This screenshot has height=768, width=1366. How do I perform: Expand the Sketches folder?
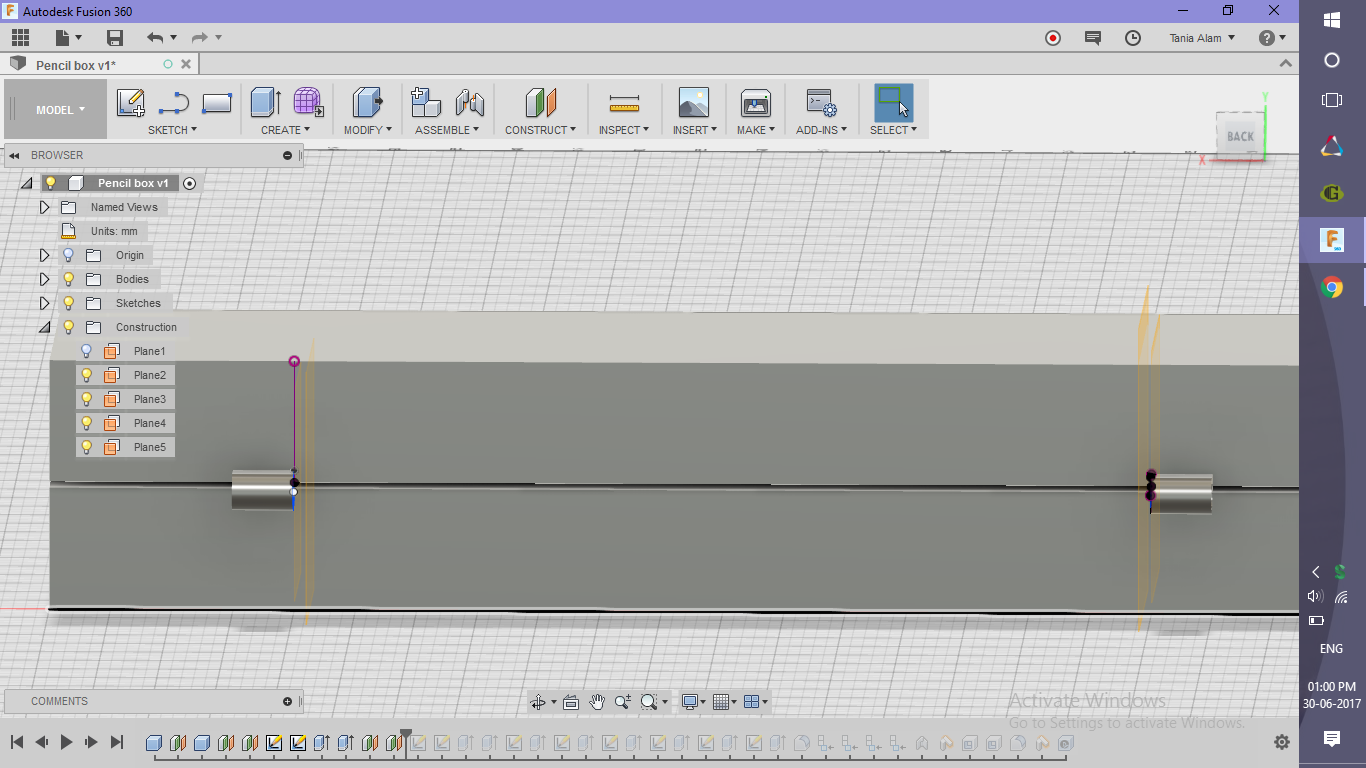44,303
